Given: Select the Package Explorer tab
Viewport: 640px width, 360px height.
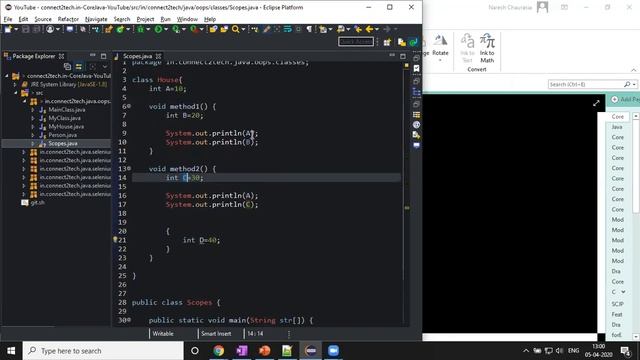Looking at the screenshot, I should click(33, 56).
